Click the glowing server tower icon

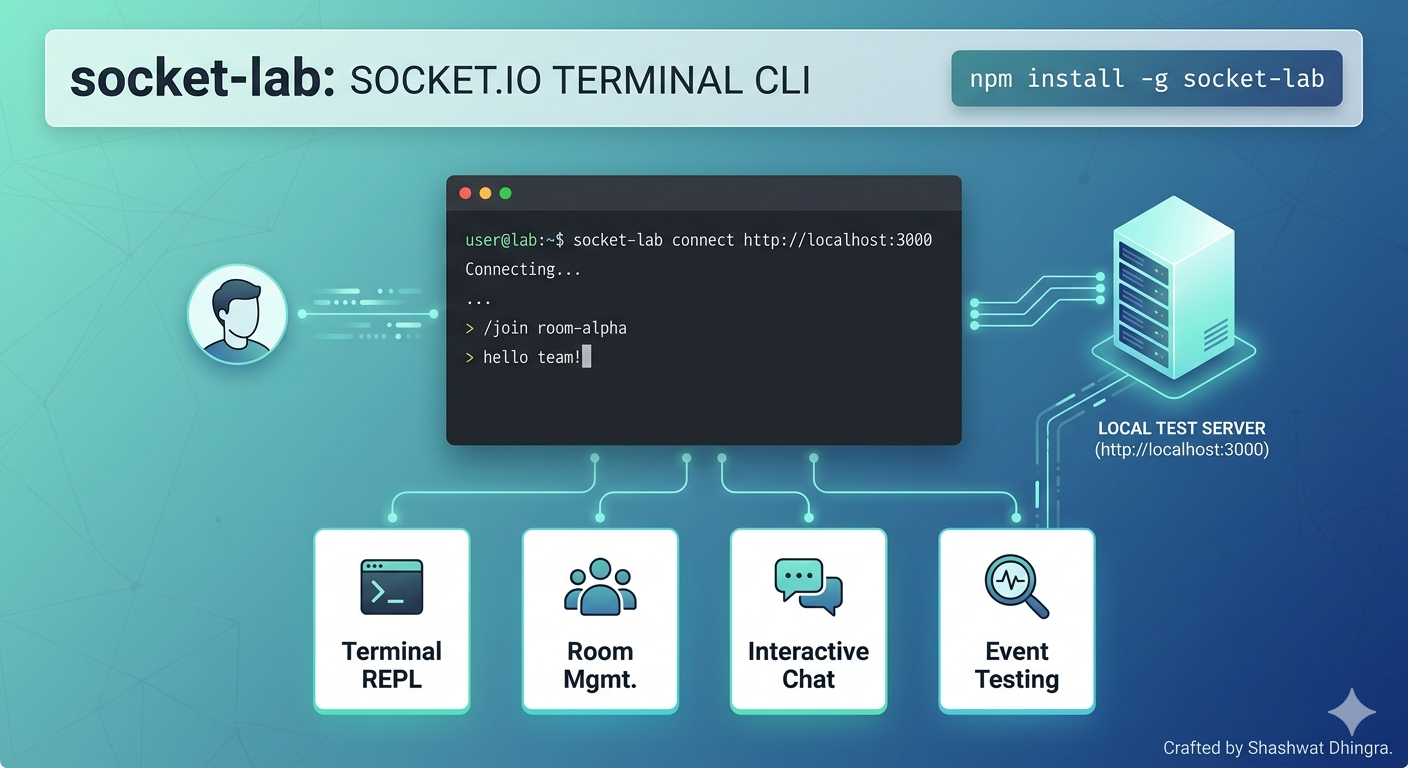pos(1173,287)
